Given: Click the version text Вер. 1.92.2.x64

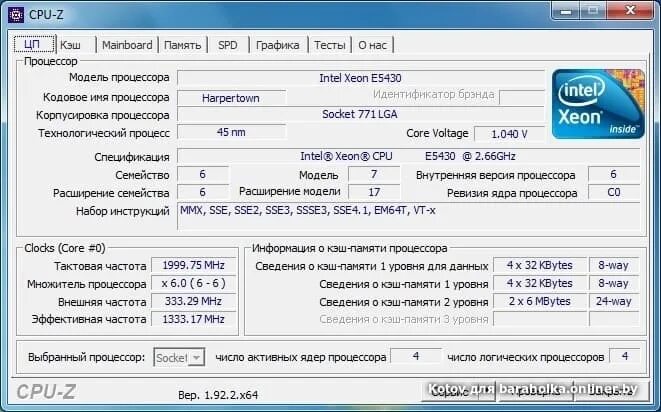Looking at the screenshot, I should 218,395.
